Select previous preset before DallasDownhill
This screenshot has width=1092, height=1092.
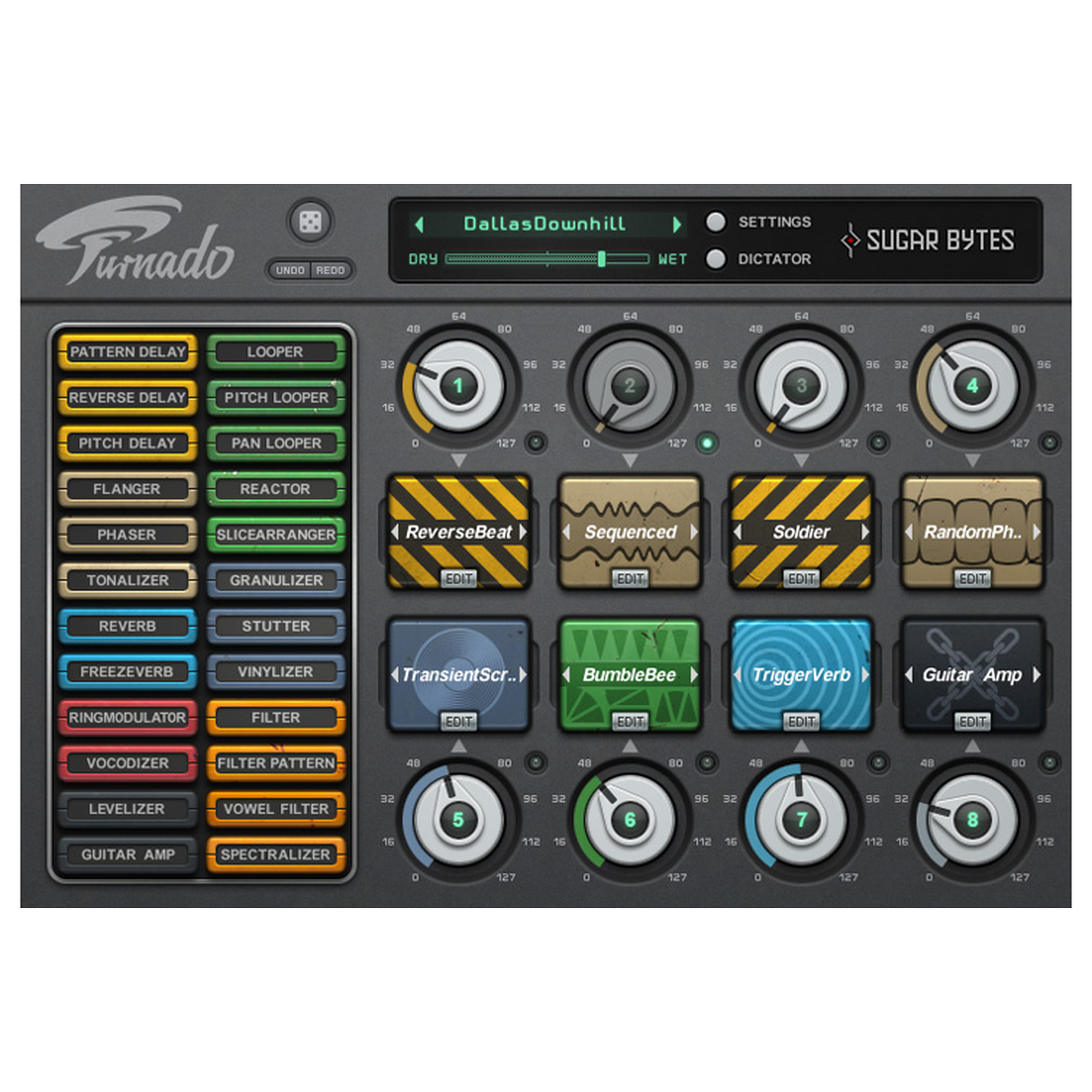(x=419, y=224)
